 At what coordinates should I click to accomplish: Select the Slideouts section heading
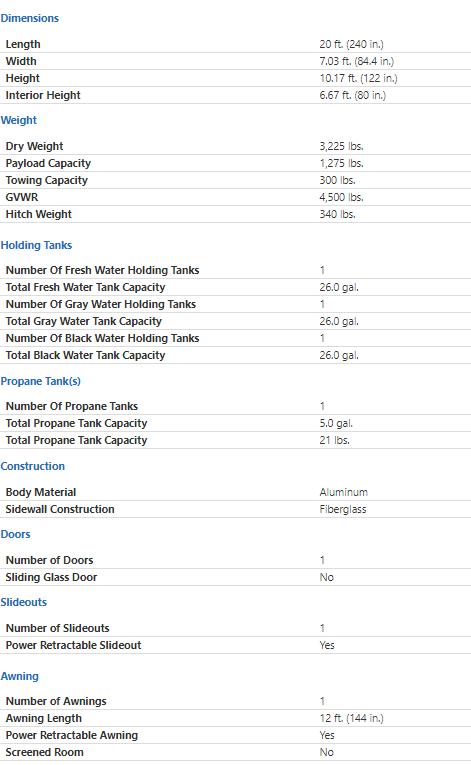coord(23,602)
